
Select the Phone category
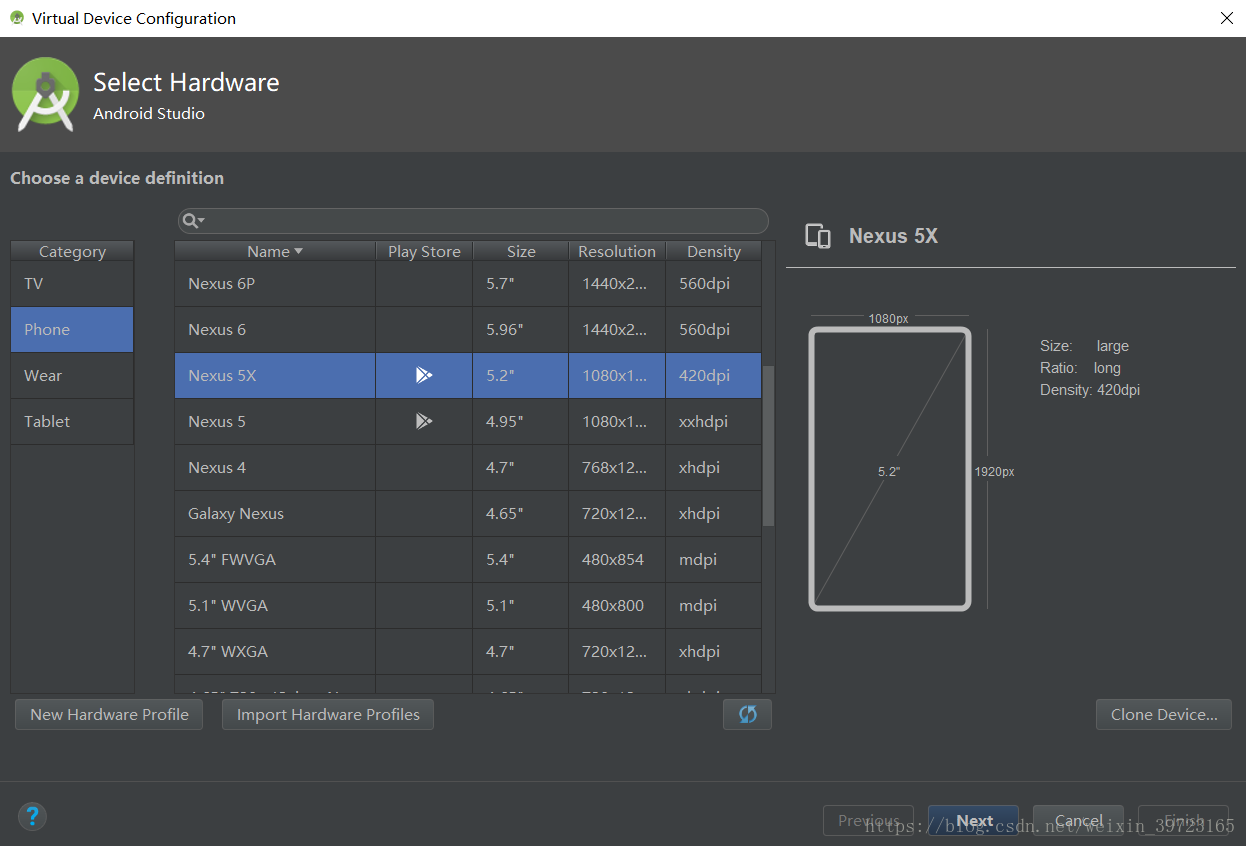[72, 330]
